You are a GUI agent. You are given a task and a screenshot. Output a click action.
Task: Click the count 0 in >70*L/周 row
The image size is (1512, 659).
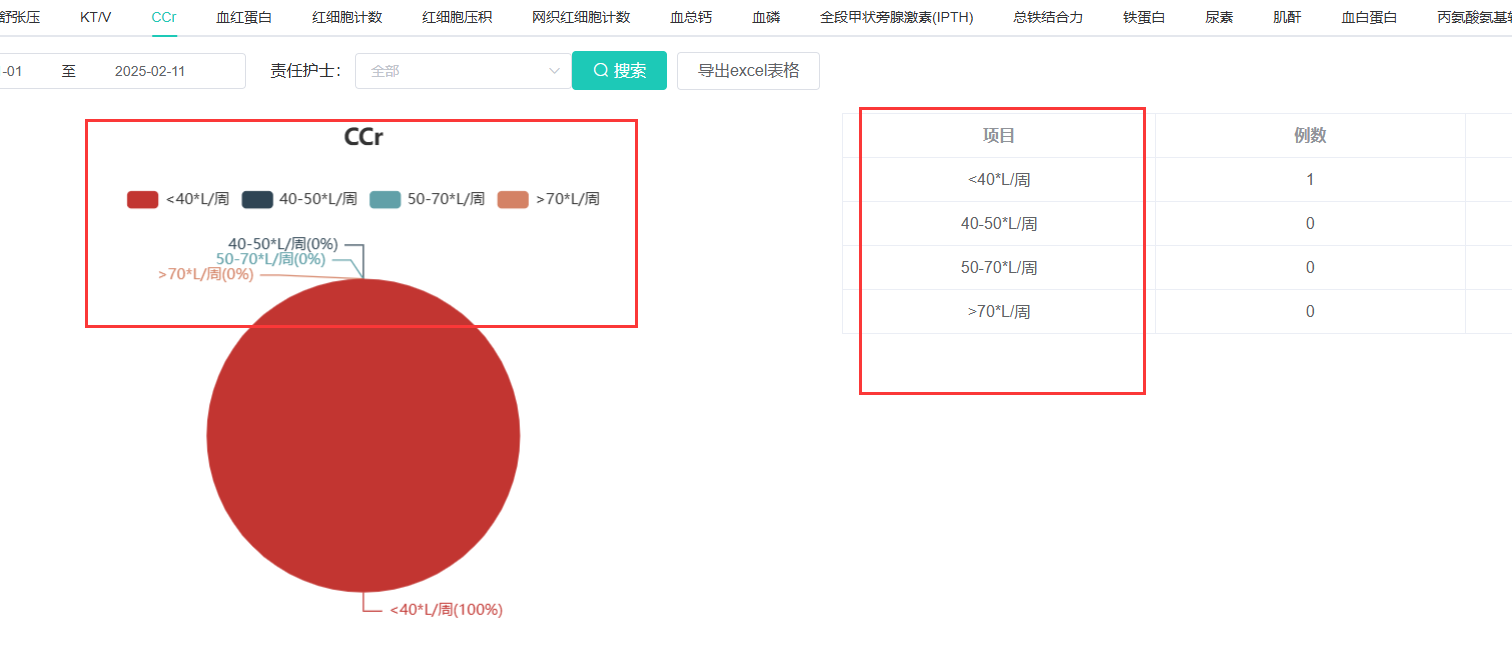pos(1310,312)
